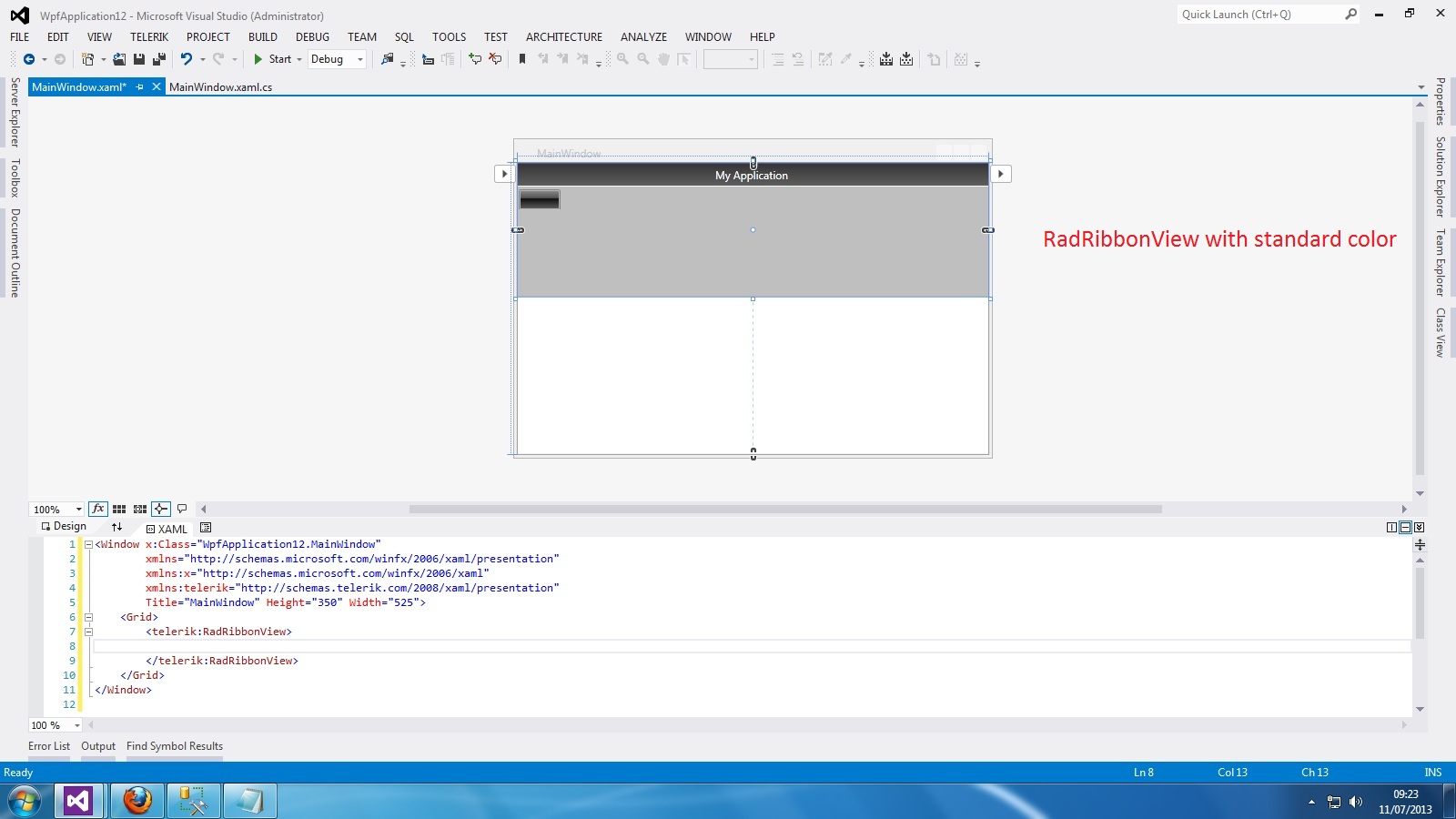Click the volume icon in system tray
The image size is (1456, 819).
click(x=1355, y=802)
